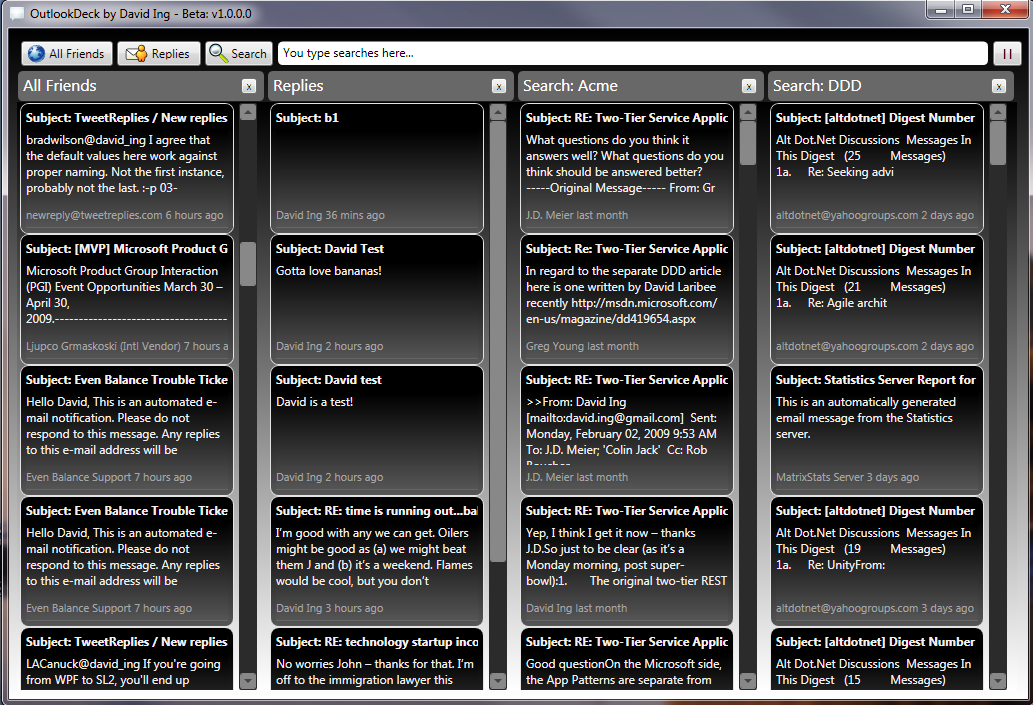Click the All Friends globe button
This screenshot has width=1033, height=705.
pos(67,53)
